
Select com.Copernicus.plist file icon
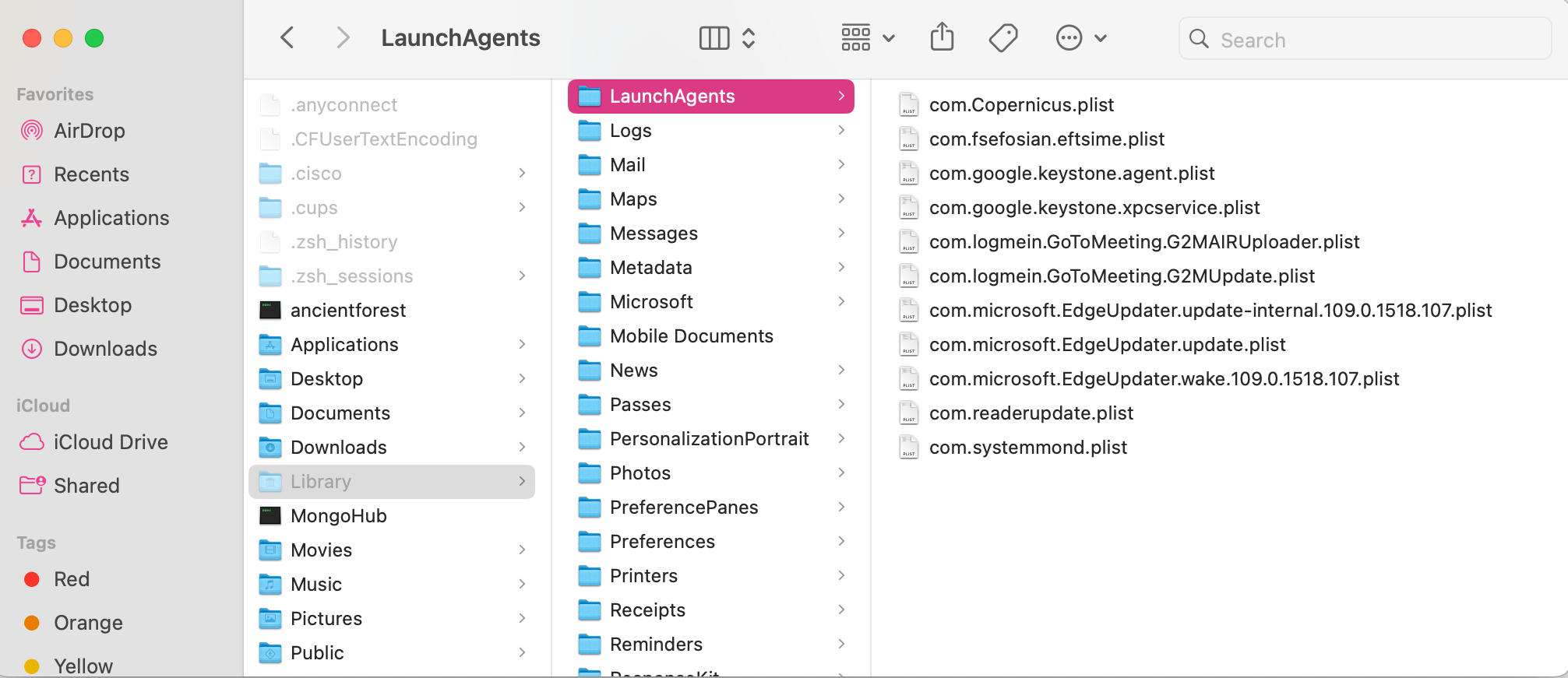point(908,105)
